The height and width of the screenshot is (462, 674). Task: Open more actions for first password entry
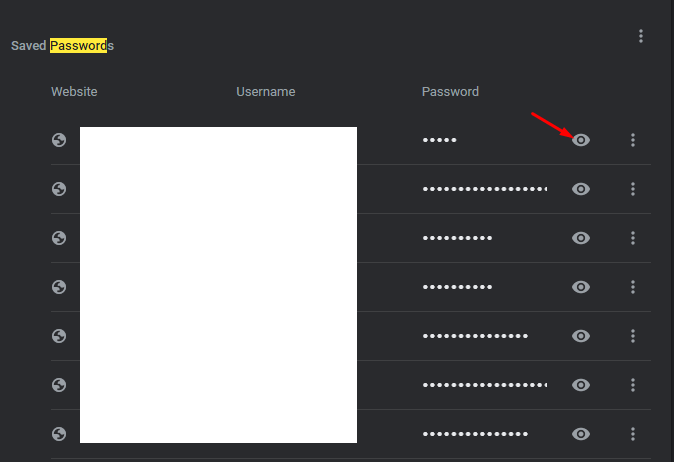(x=633, y=140)
